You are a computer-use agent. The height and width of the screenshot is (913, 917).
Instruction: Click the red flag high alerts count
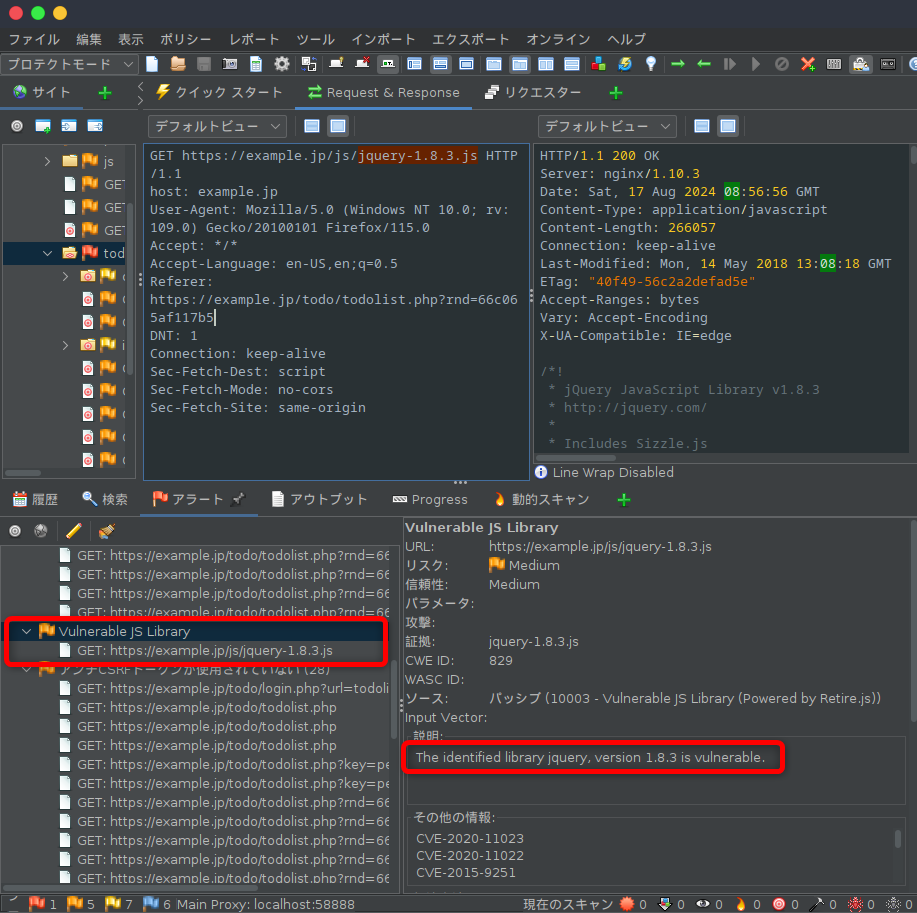[43, 904]
